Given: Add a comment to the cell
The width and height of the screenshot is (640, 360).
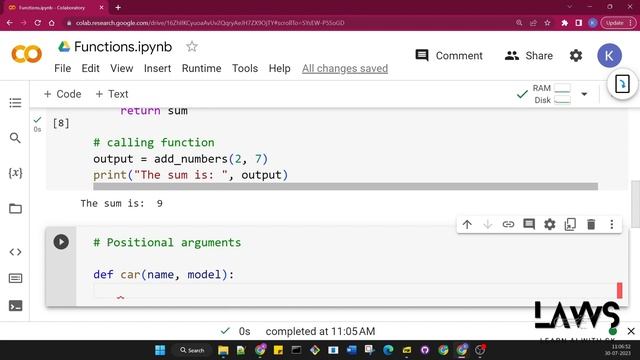Looking at the screenshot, I should pyautogui.click(x=529, y=224).
